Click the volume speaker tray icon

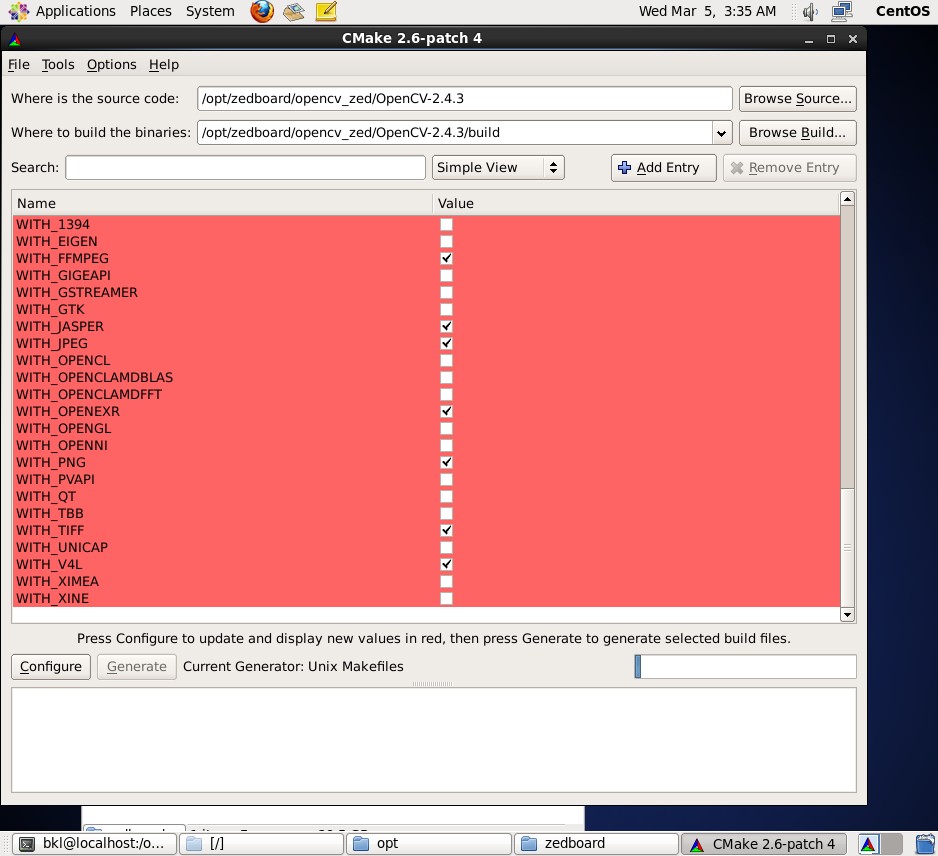[x=810, y=11]
